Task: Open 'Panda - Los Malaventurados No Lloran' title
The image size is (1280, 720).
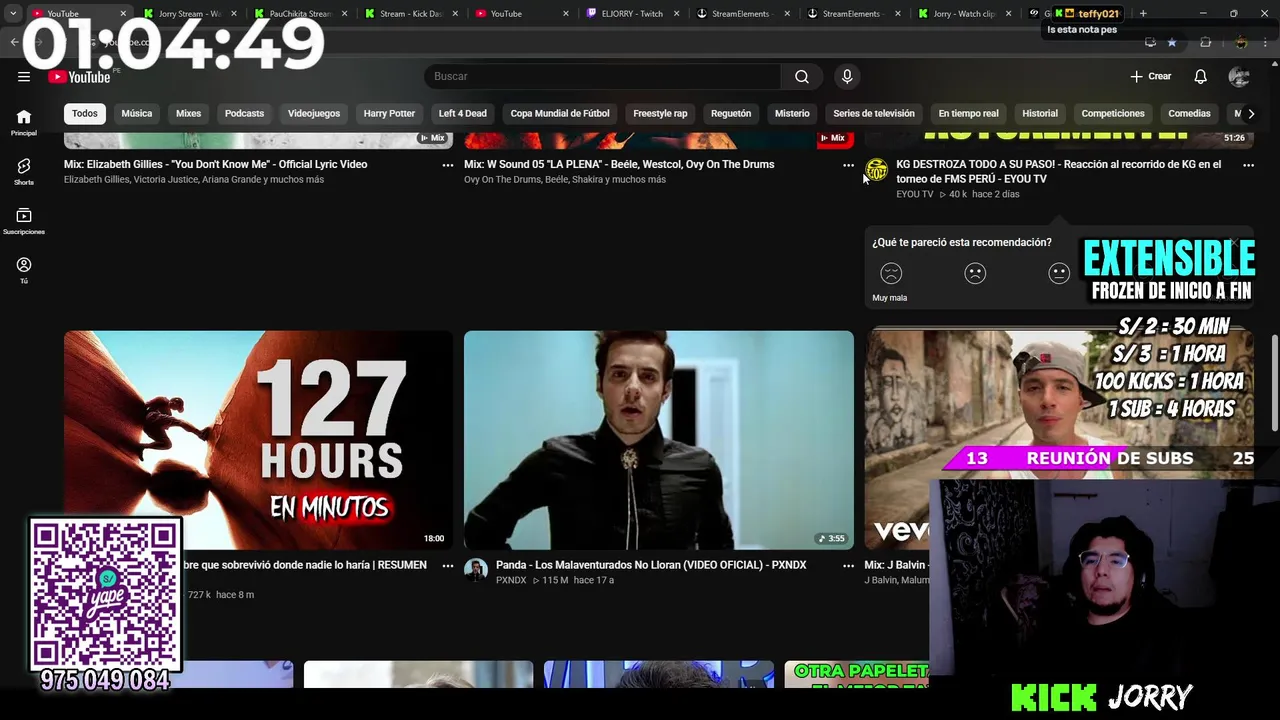Action: coord(651,565)
